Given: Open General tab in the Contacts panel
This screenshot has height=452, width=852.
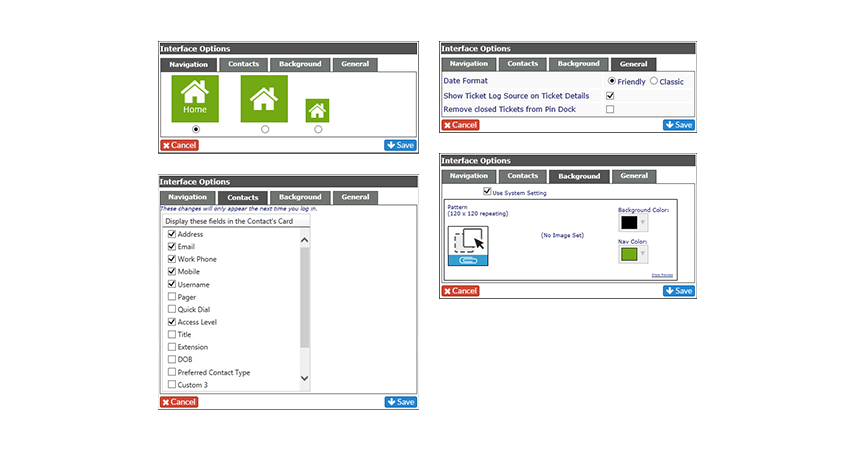Looking at the screenshot, I should point(355,197).
